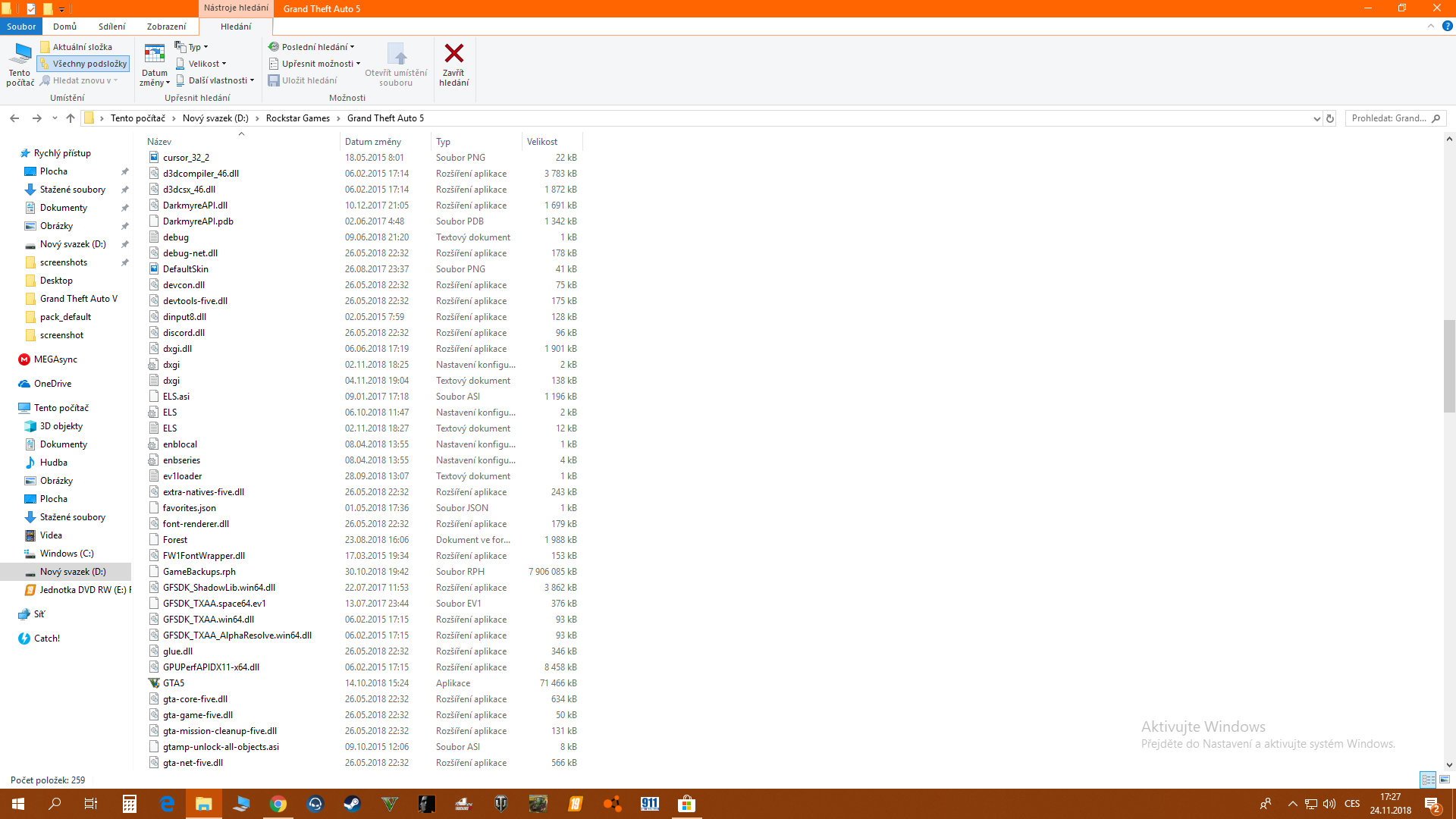Image resolution: width=1456 pixels, height=819 pixels.
Task: Launch Google Chrome from the taskbar
Action: 278,804
